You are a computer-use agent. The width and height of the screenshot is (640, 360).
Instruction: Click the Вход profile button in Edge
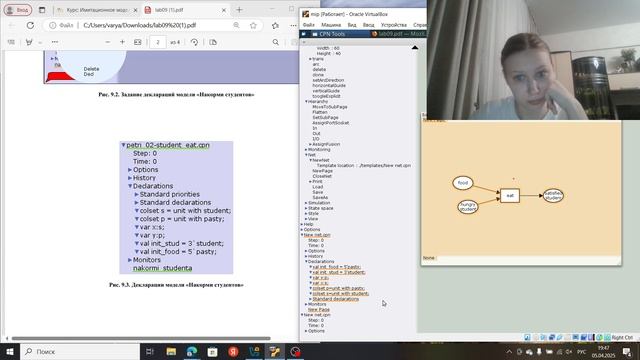[x=18, y=10]
